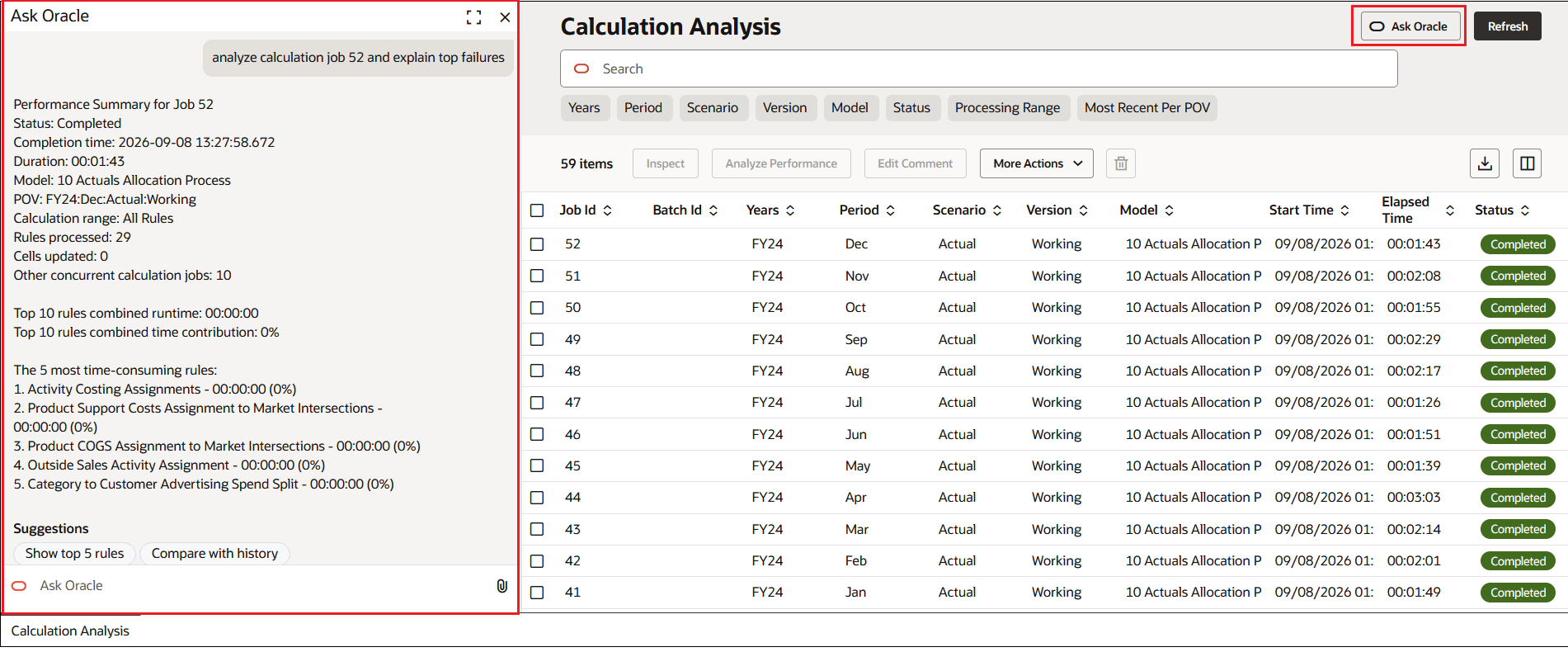
Task: Select the checkbox for job 43
Action: (537, 529)
